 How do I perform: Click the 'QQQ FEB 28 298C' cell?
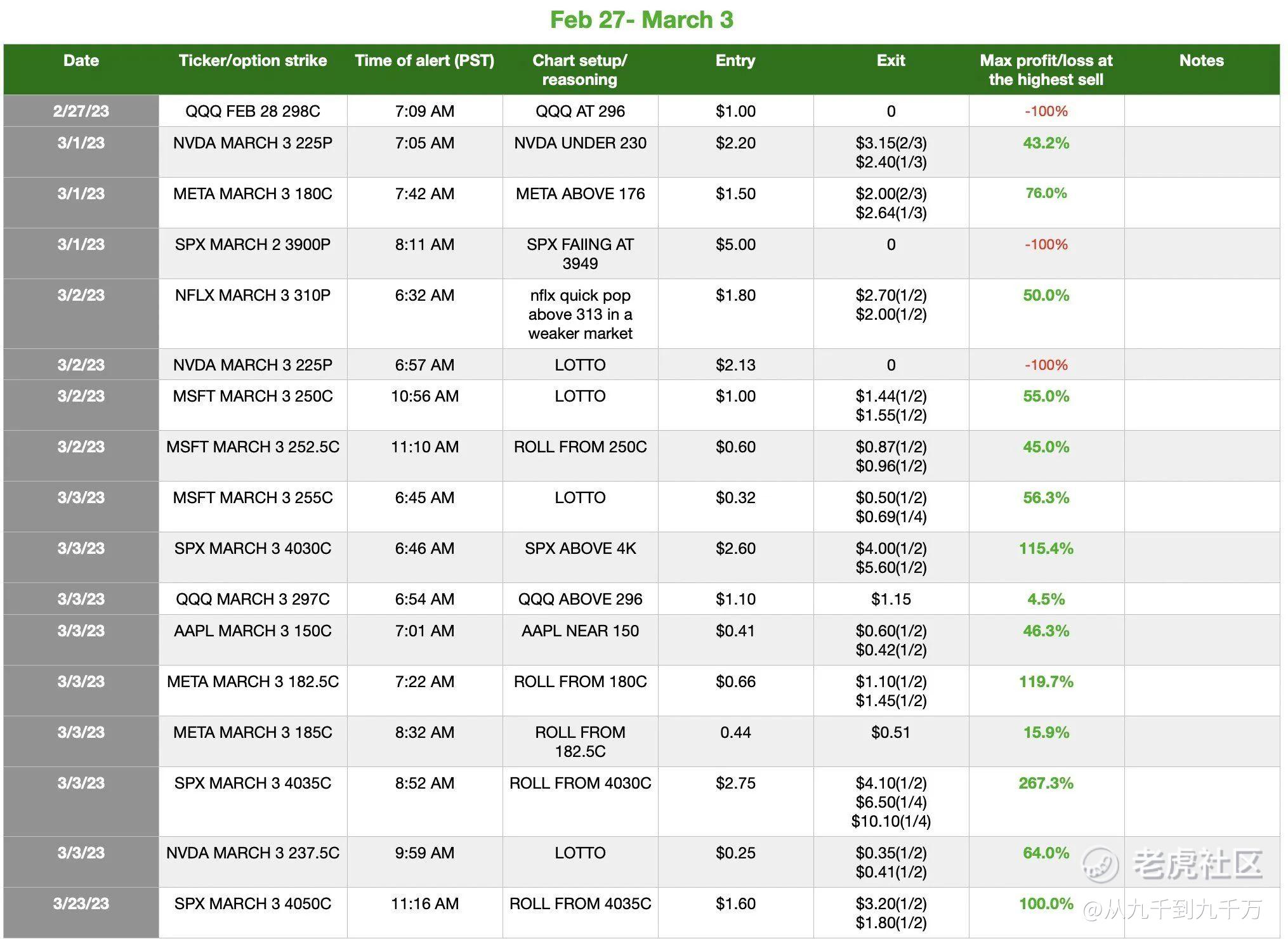click(x=253, y=112)
